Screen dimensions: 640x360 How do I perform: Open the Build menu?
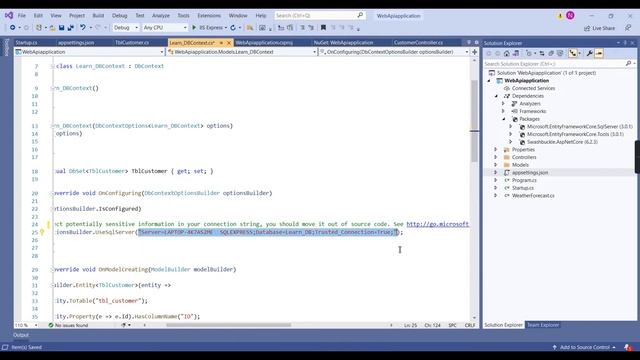[98, 16]
